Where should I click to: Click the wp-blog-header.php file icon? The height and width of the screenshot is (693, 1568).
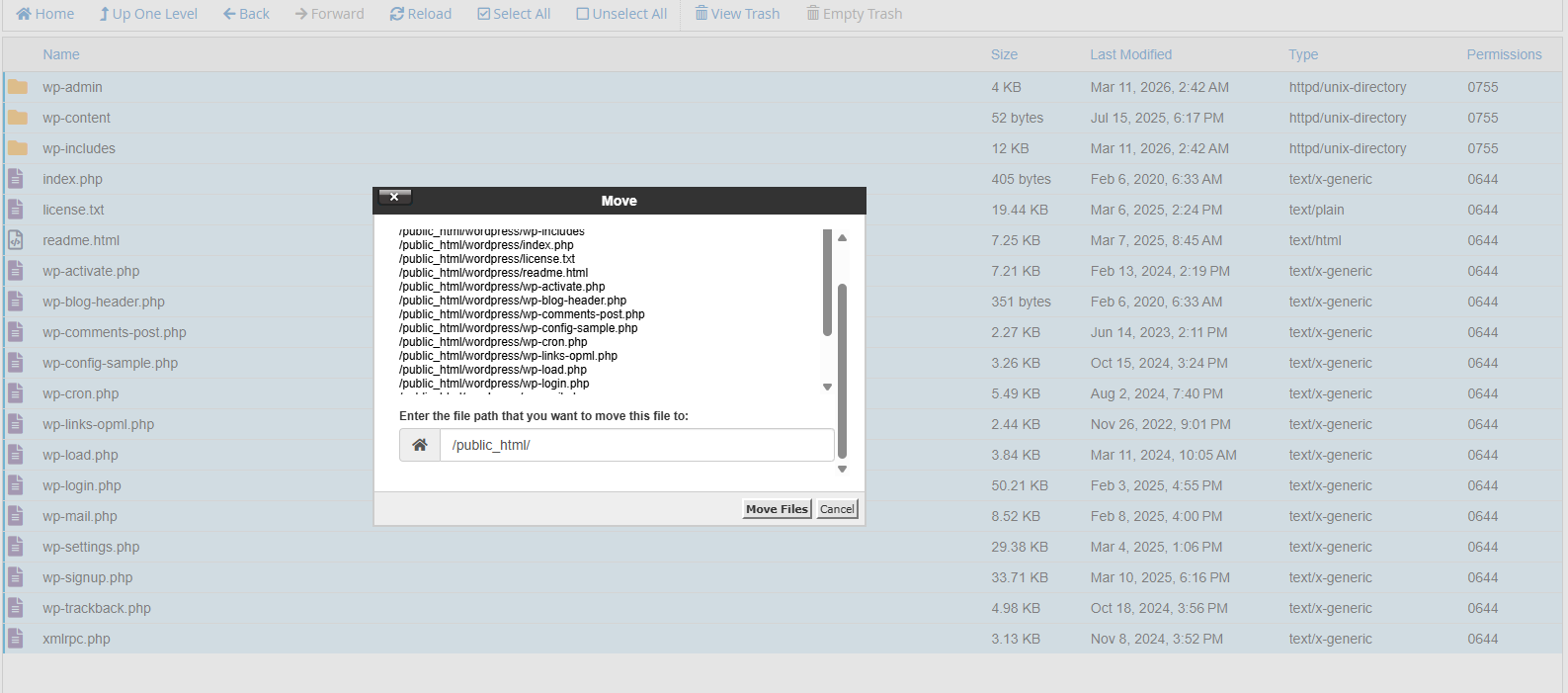pyautogui.click(x=16, y=302)
